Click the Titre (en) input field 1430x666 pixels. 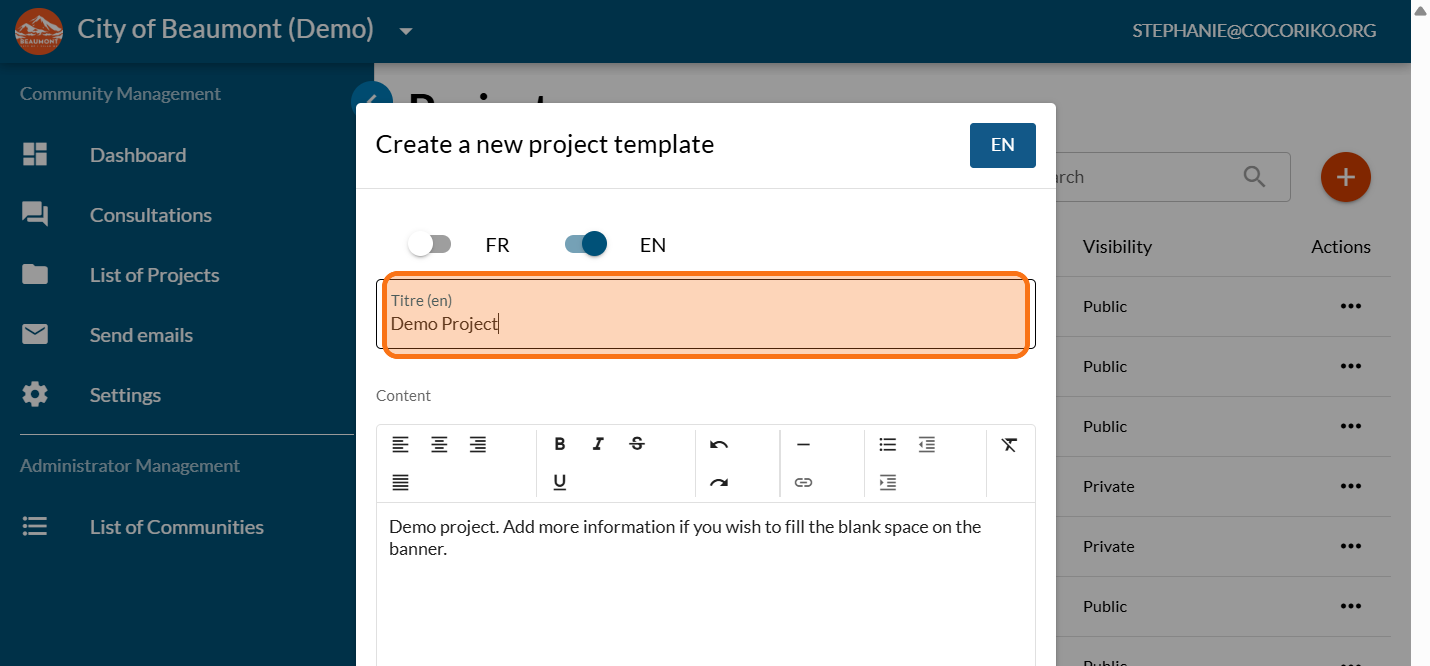(x=705, y=323)
